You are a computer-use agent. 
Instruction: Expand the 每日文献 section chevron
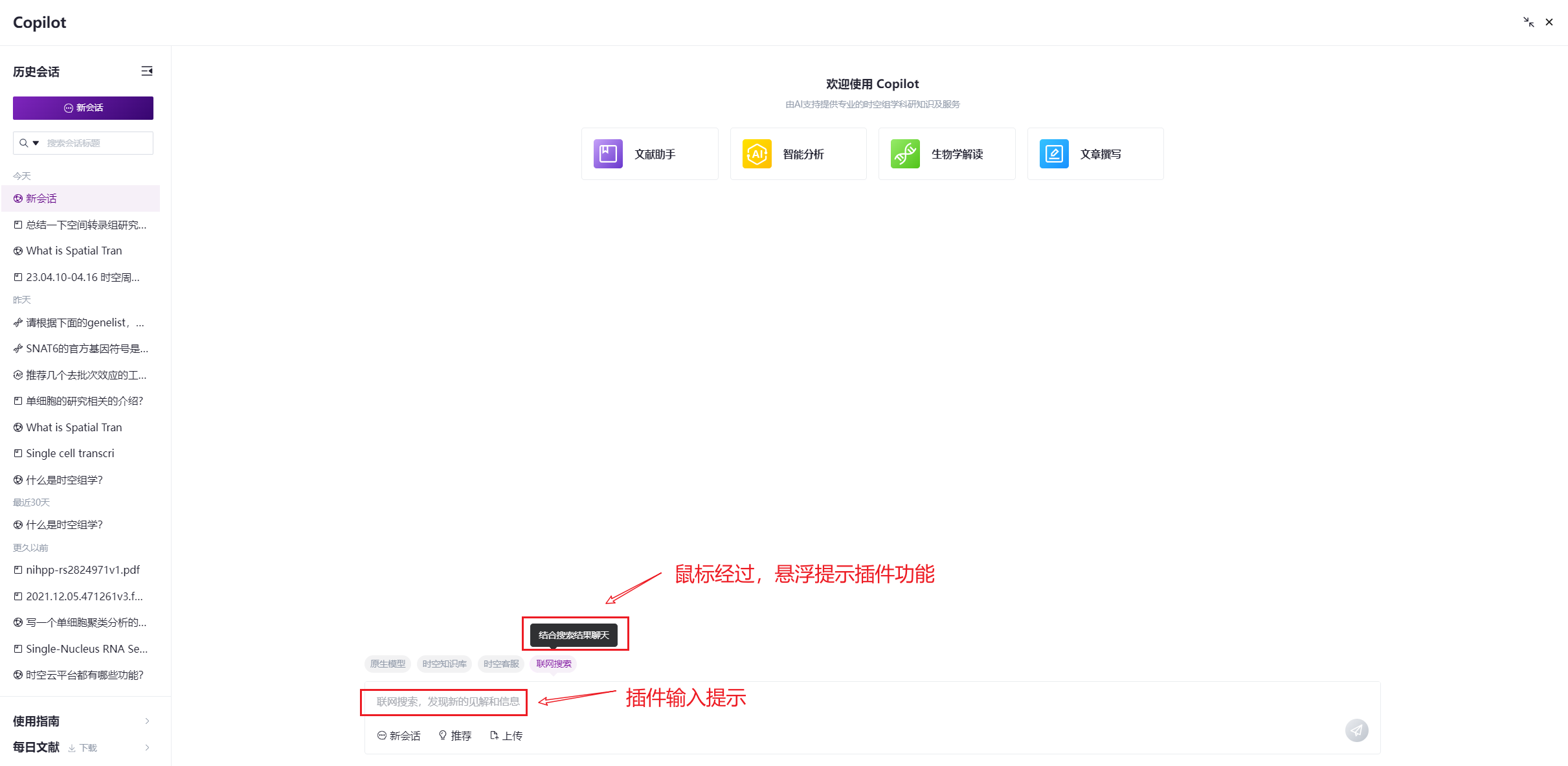pyautogui.click(x=148, y=747)
